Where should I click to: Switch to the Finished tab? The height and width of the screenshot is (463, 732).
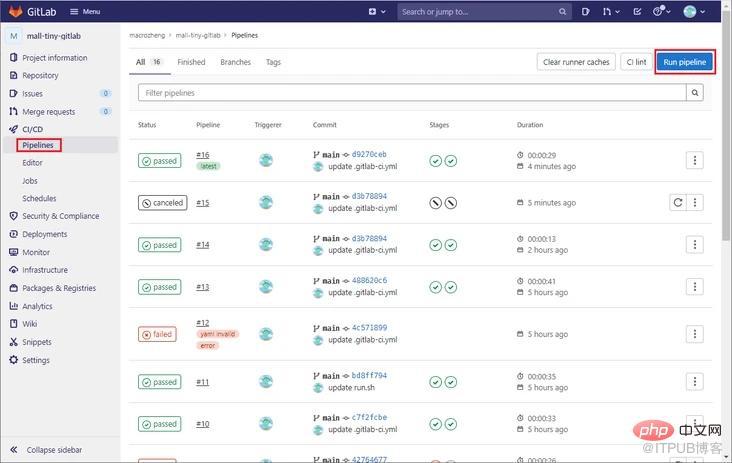[191, 62]
